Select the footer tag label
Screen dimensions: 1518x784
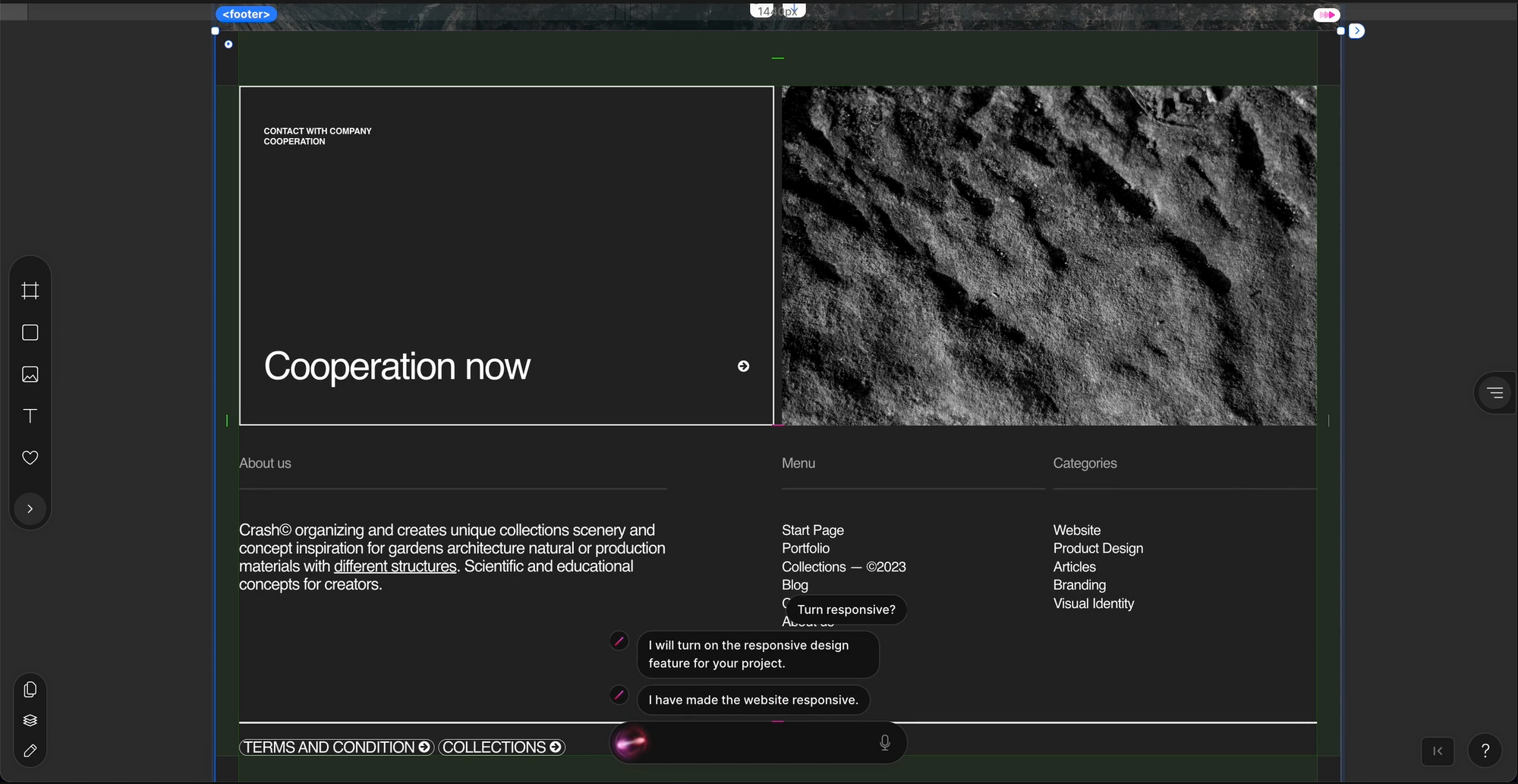point(246,14)
